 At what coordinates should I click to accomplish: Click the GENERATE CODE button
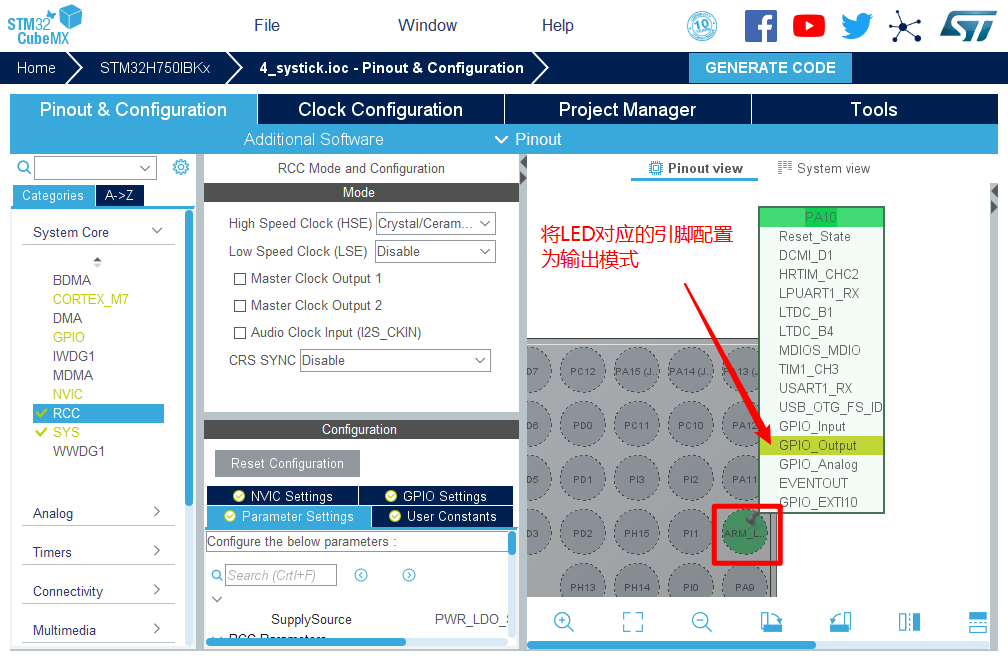(x=770, y=68)
